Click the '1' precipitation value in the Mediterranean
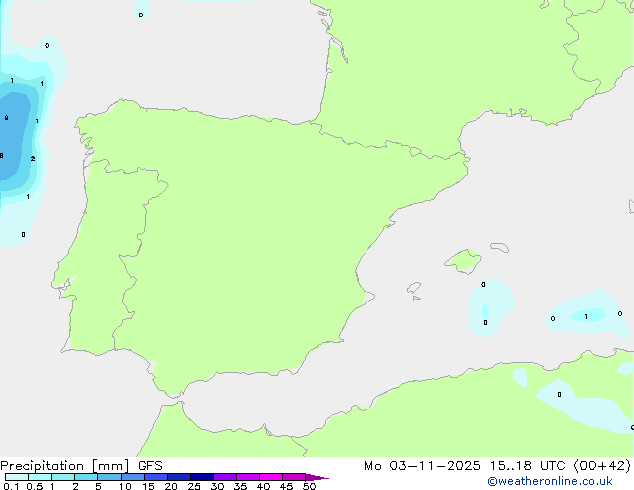Viewport: 634px width, 490px height. coord(586,317)
